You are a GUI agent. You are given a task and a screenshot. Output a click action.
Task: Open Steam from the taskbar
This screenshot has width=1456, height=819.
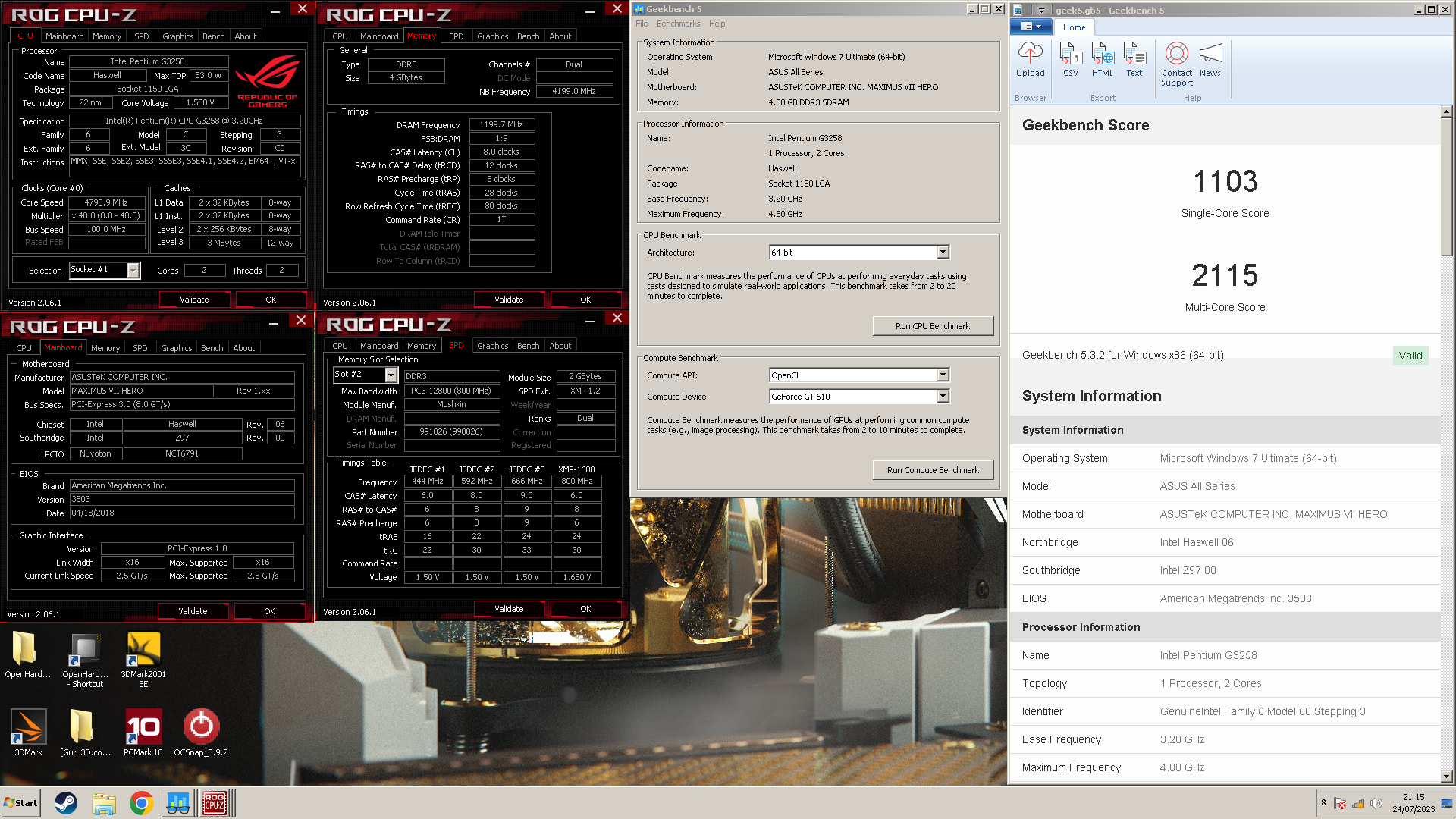coord(66,803)
